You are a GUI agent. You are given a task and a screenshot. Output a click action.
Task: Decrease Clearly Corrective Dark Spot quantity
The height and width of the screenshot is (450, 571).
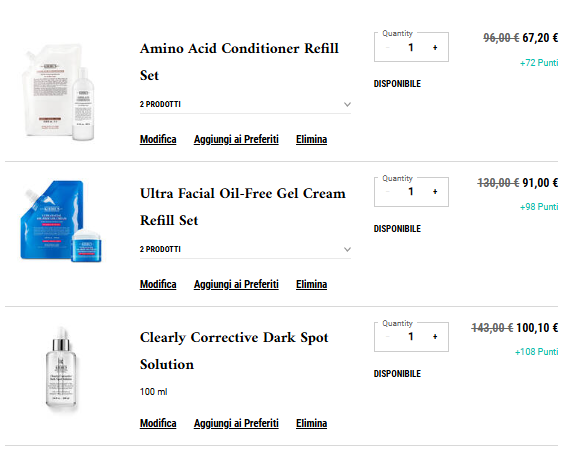(387, 337)
